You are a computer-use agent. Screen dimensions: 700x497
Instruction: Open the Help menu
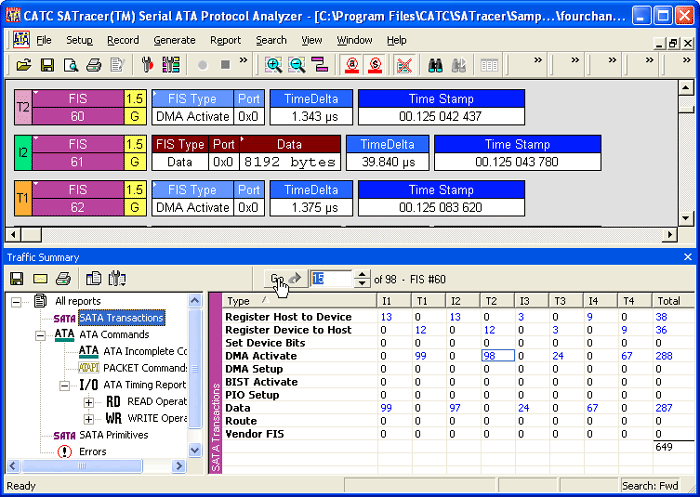(396, 40)
